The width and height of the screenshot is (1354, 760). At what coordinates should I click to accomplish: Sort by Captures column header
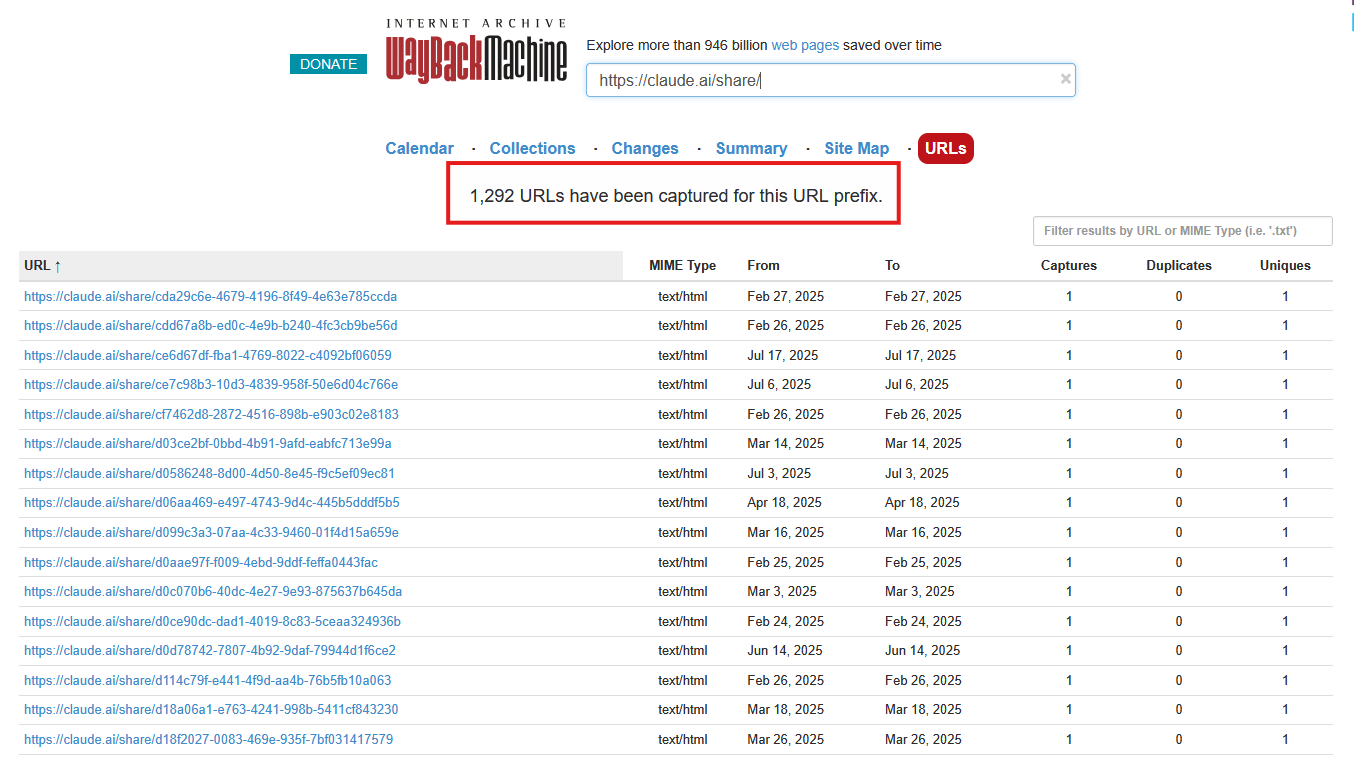1069,266
